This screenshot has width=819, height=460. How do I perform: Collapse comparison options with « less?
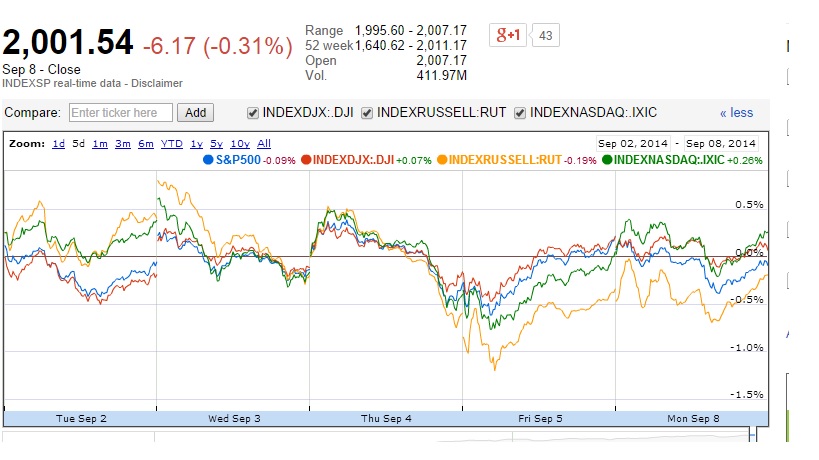pyautogui.click(x=736, y=113)
